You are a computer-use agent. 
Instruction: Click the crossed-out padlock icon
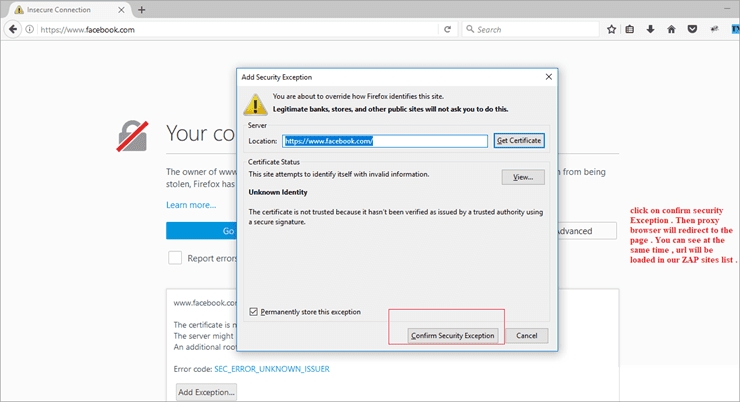tap(133, 136)
